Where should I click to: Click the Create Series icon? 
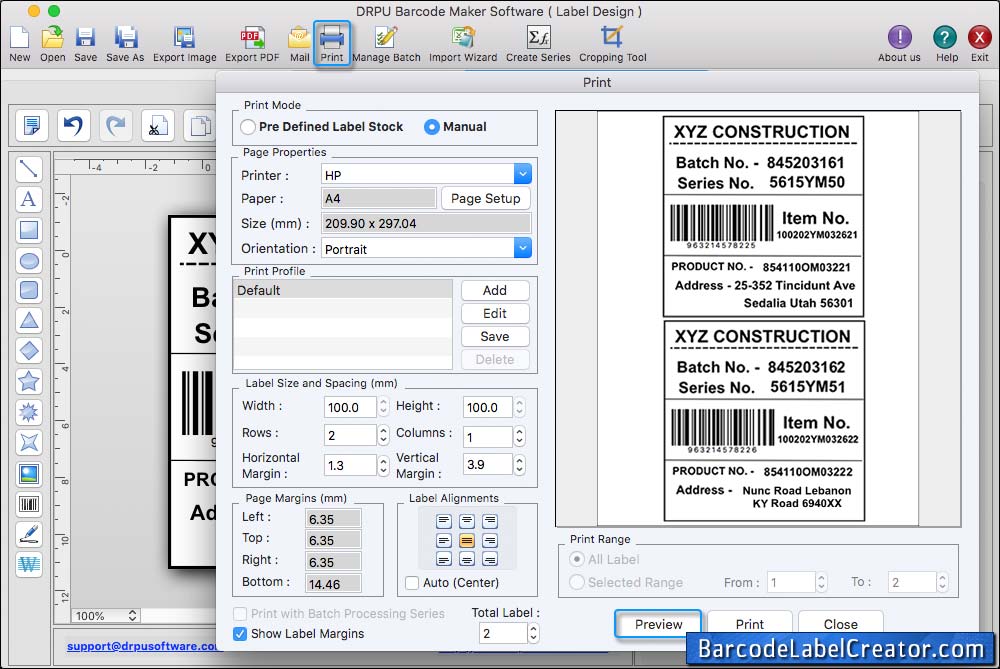point(538,39)
